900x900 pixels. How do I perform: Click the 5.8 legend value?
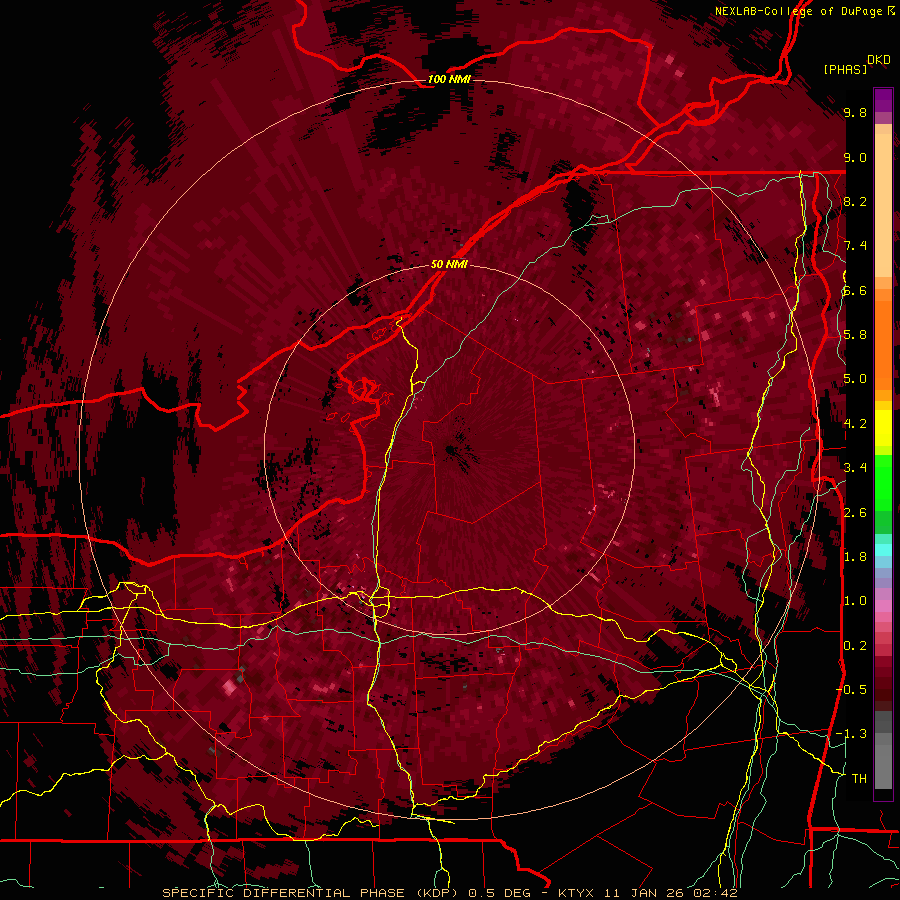click(855, 335)
